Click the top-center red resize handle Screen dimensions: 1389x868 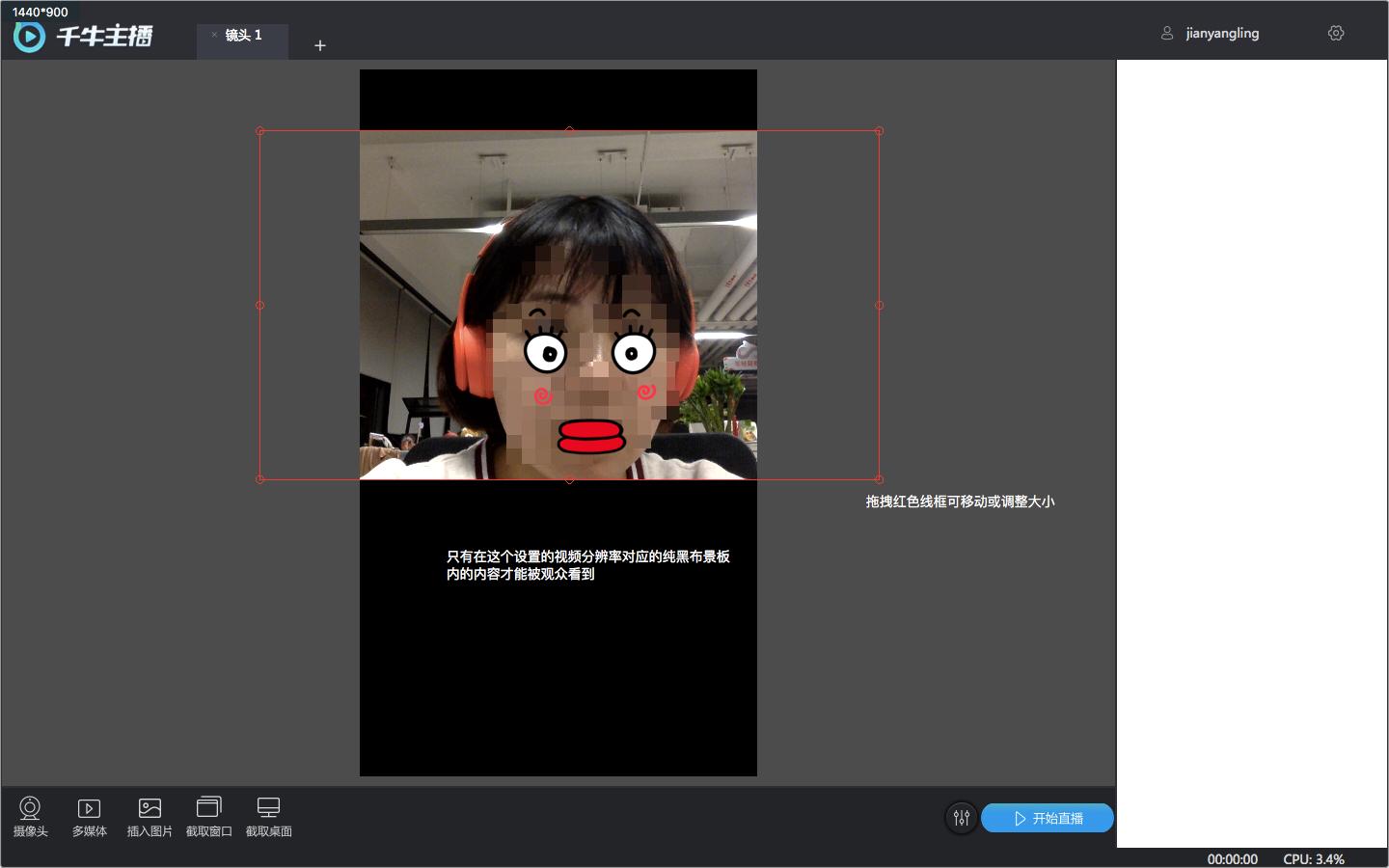tap(569, 128)
